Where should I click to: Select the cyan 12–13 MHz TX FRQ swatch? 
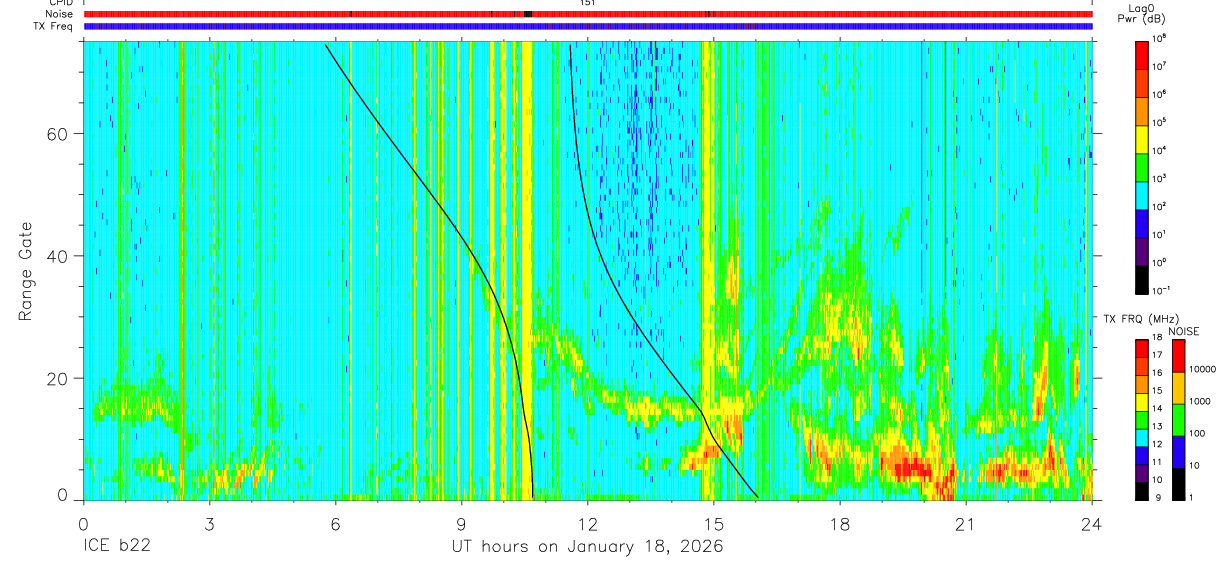point(1142,437)
